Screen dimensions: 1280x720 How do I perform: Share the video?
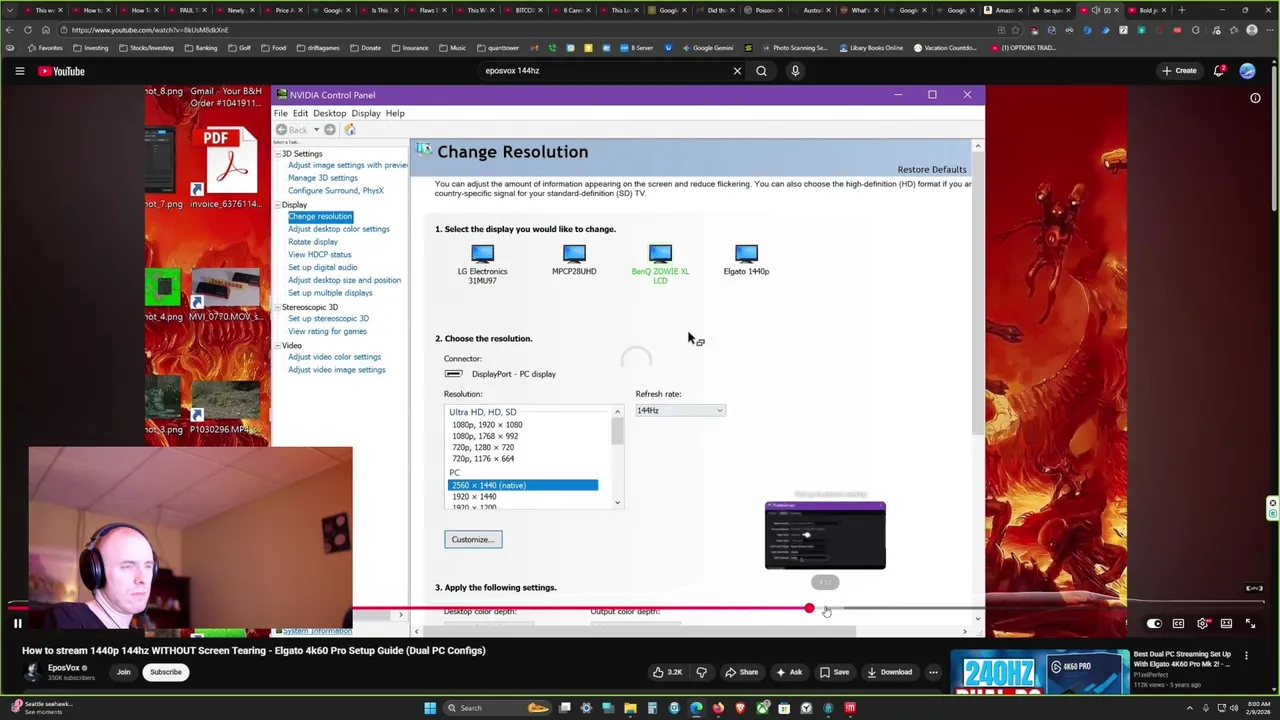tap(741, 672)
